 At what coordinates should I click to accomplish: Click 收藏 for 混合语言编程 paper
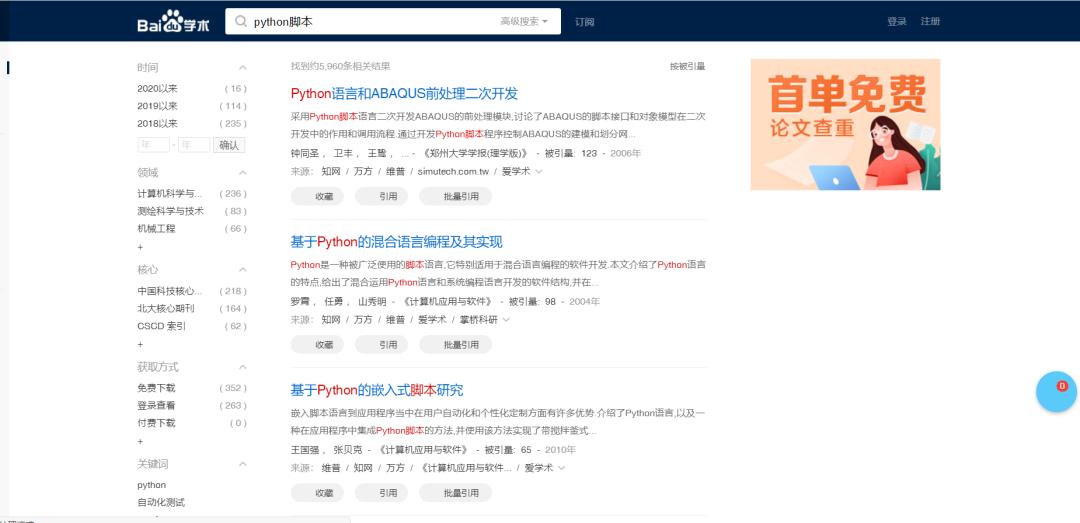pyautogui.click(x=317, y=345)
